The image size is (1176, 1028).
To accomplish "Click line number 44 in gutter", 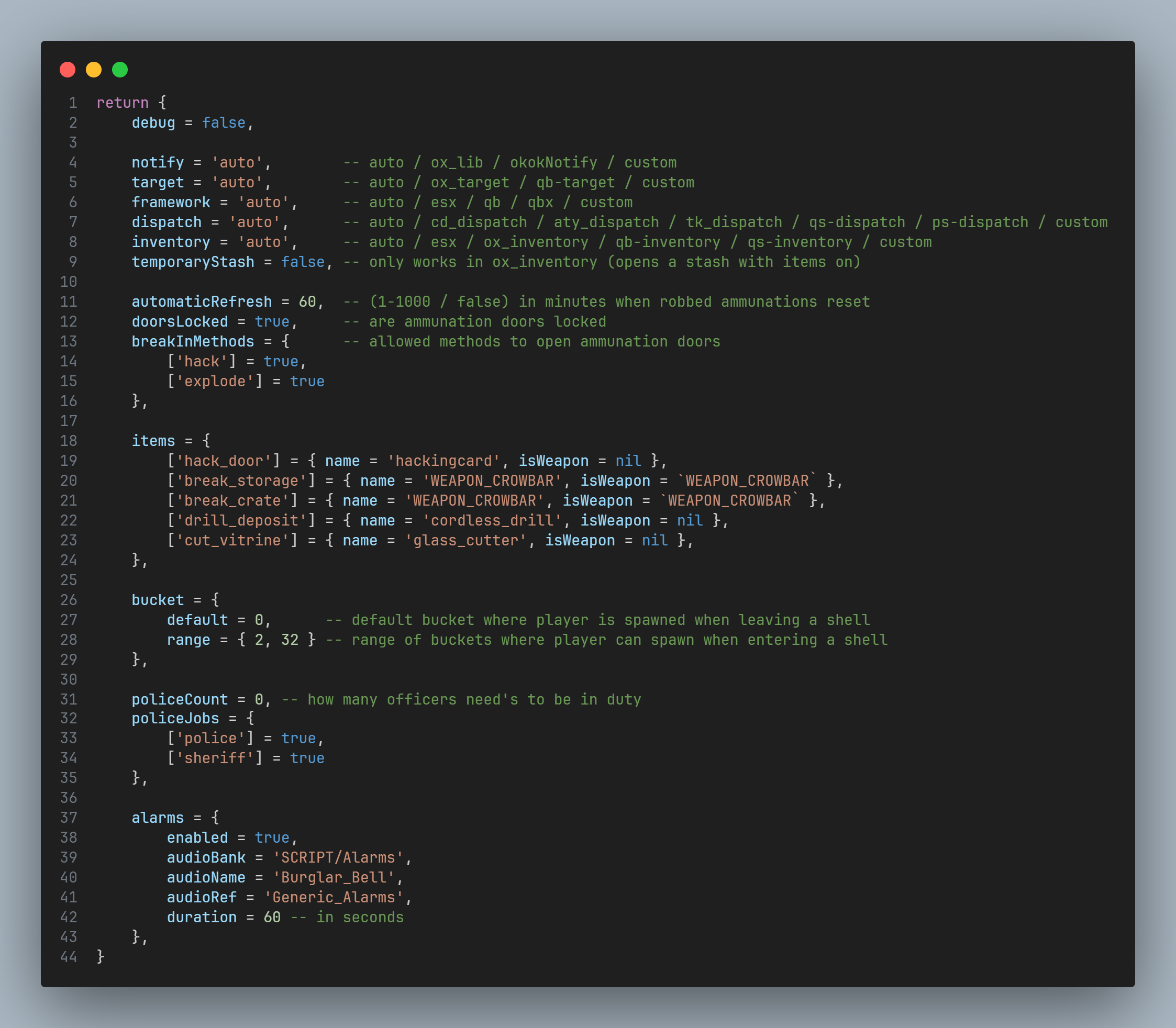I will [x=69, y=957].
